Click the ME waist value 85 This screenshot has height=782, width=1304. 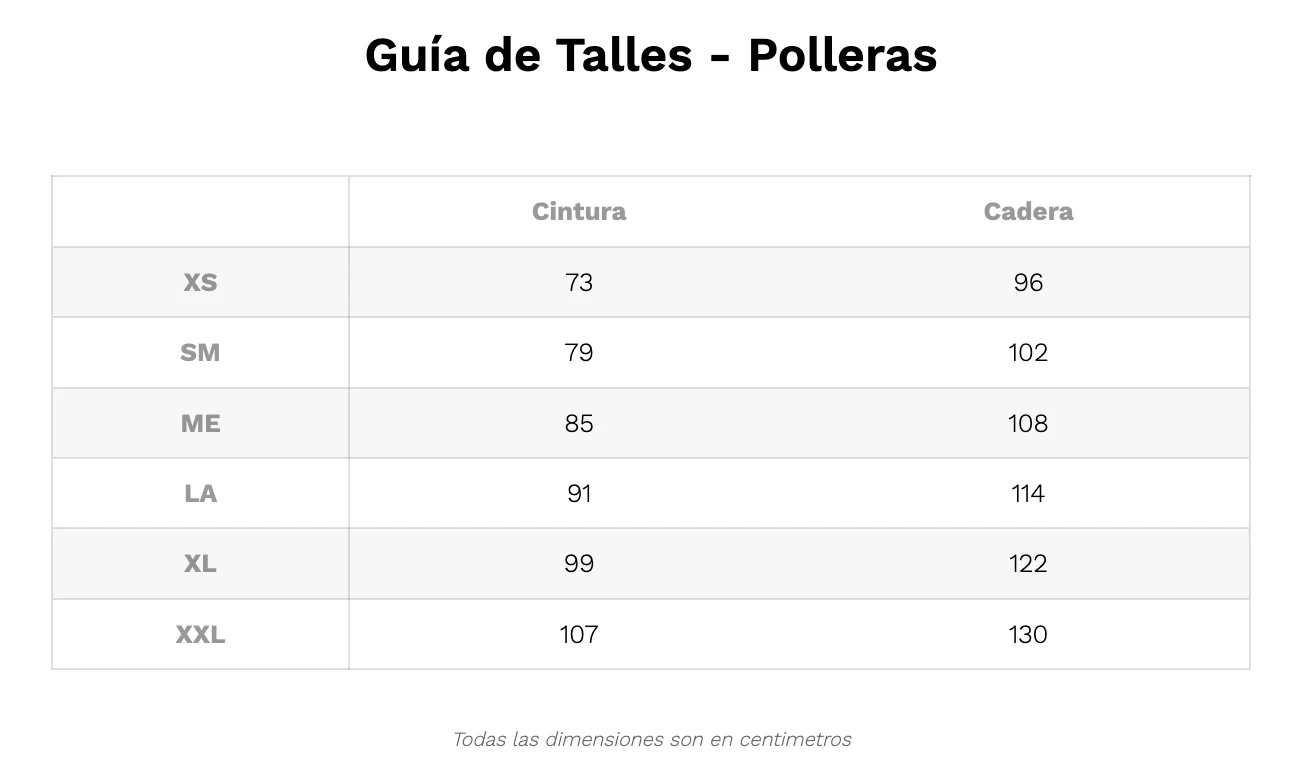click(x=579, y=424)
